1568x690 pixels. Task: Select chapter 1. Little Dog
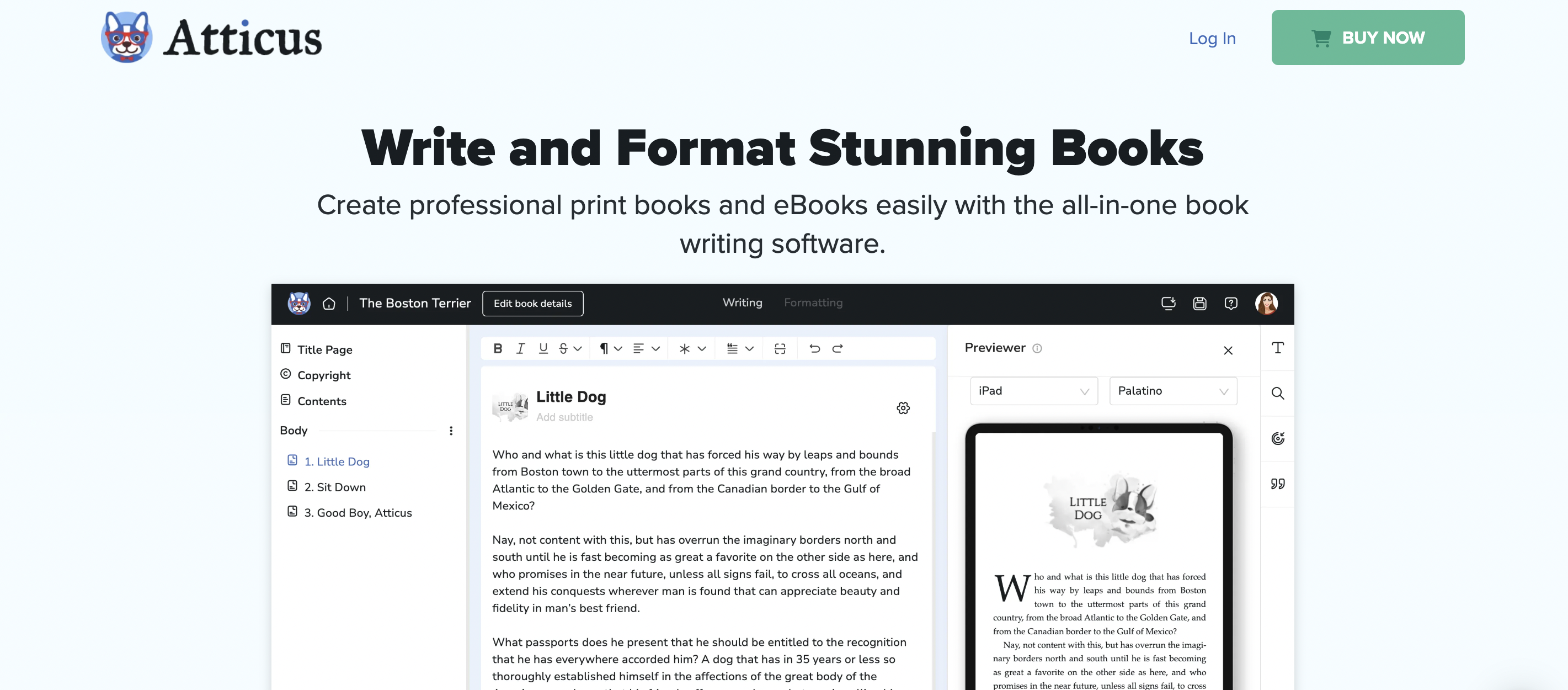click(x=337, y=461)
